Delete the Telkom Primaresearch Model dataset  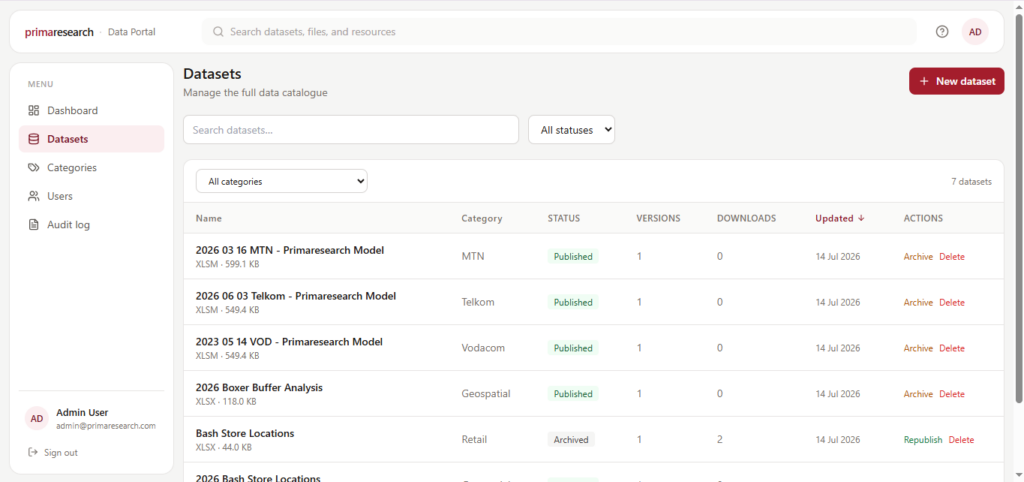(952, 302)
